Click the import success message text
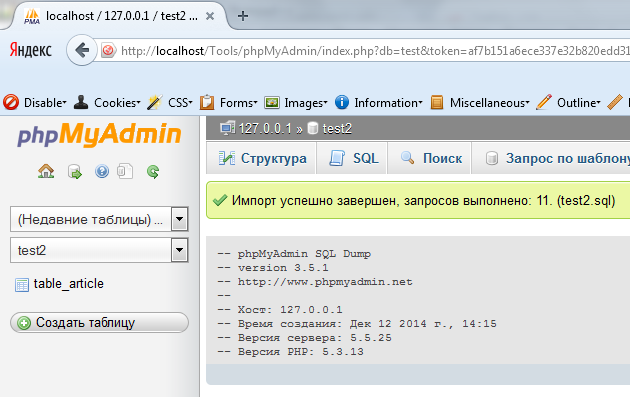Screen dimensions: 630x397 coord(423,200)
